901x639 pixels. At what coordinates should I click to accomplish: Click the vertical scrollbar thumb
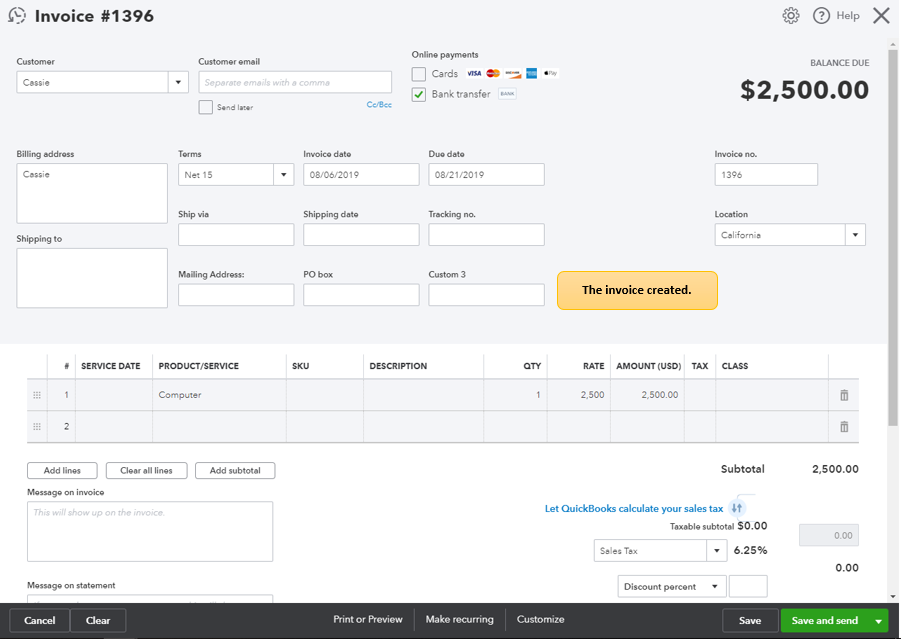[x=892, y=238]
